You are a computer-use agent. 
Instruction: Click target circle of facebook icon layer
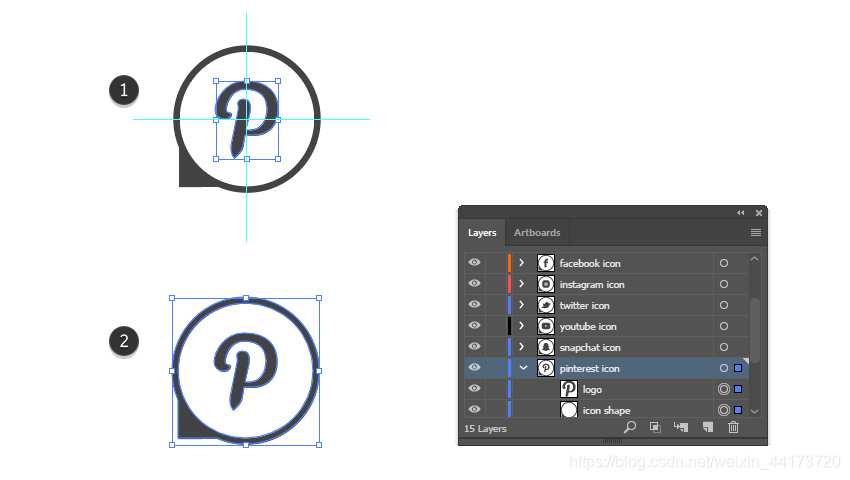click(x=724, y=263)
